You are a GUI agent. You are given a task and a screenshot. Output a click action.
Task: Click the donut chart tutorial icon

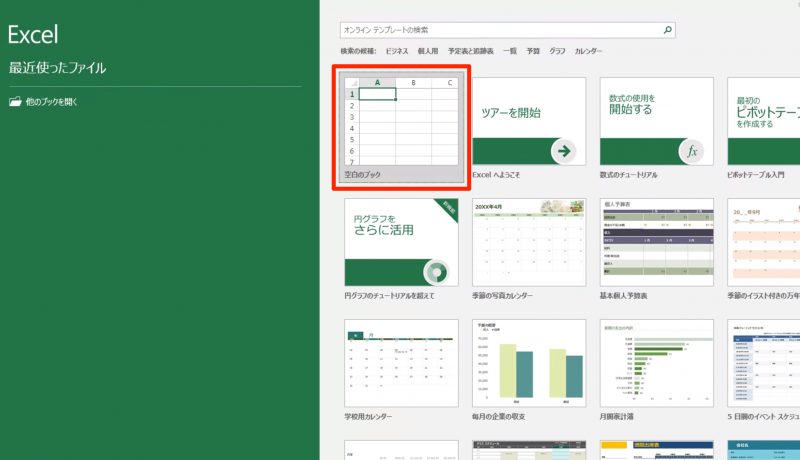tap(436, 272)
